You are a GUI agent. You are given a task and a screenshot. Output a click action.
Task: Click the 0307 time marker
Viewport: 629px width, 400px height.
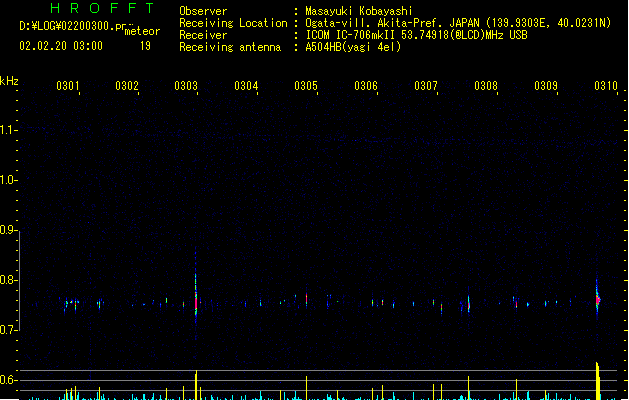coord(426,86)
